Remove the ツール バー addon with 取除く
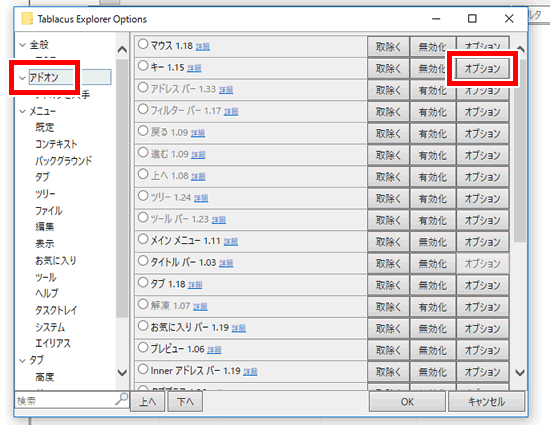This screenshot has width=550, height=425. [x=388, y=221]
